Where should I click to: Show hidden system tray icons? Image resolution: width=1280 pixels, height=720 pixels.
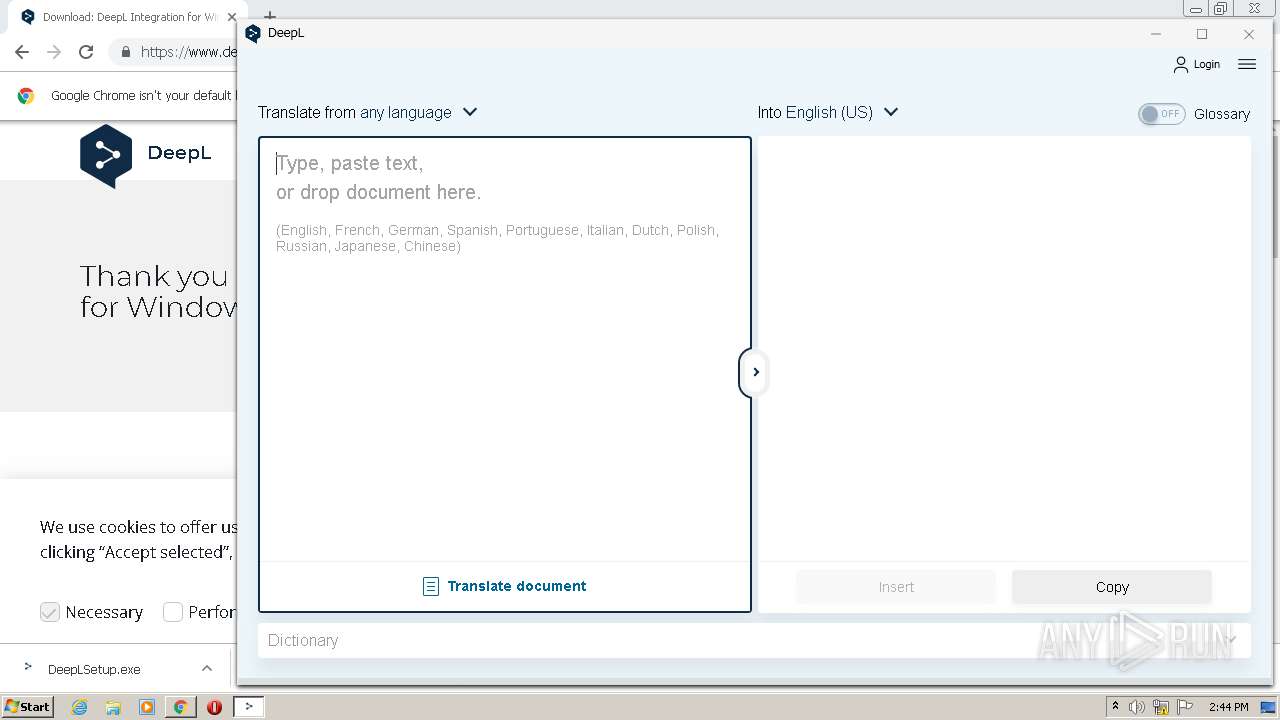1115,707
